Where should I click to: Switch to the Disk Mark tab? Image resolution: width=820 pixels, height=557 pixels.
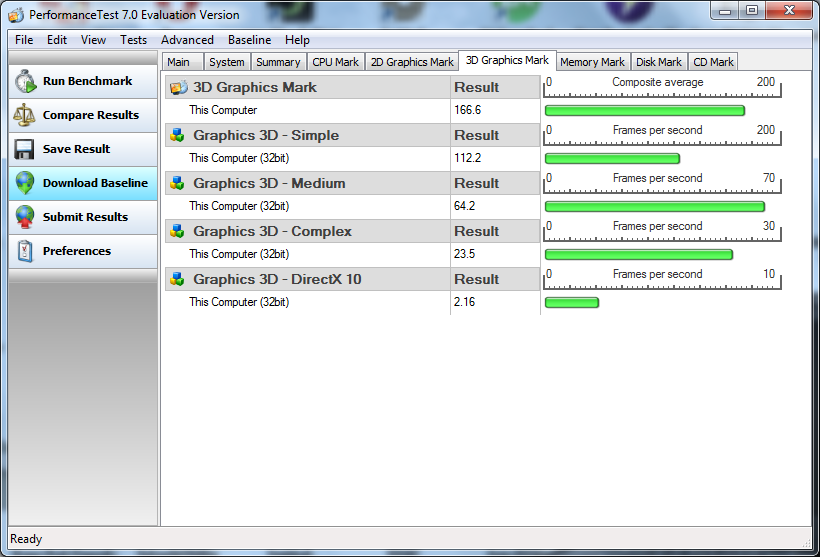659,62
